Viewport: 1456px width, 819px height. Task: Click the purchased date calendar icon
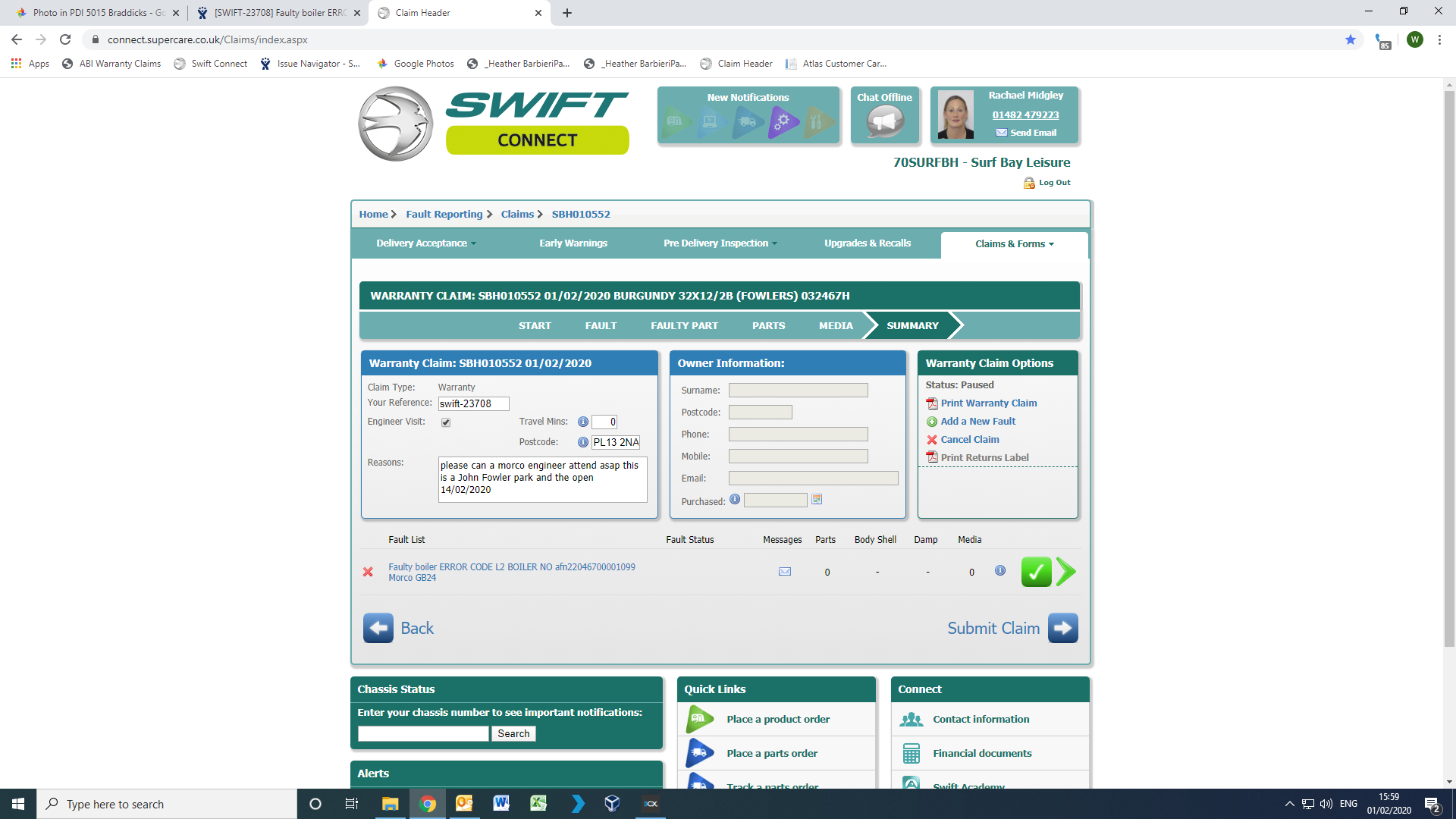tap(817, 500)
